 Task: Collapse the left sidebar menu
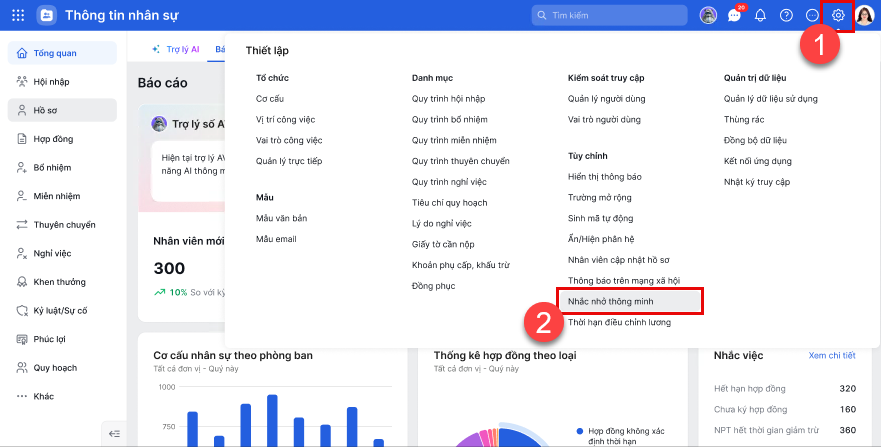(x=114, y=433)
